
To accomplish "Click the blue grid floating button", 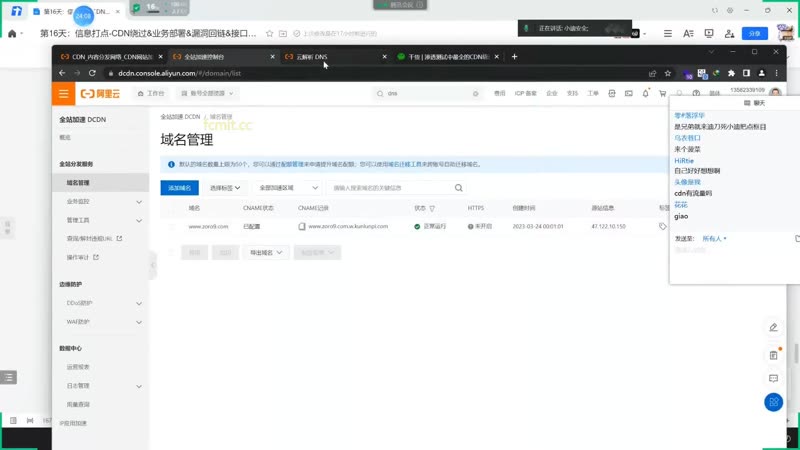I will tap(773, 402).
